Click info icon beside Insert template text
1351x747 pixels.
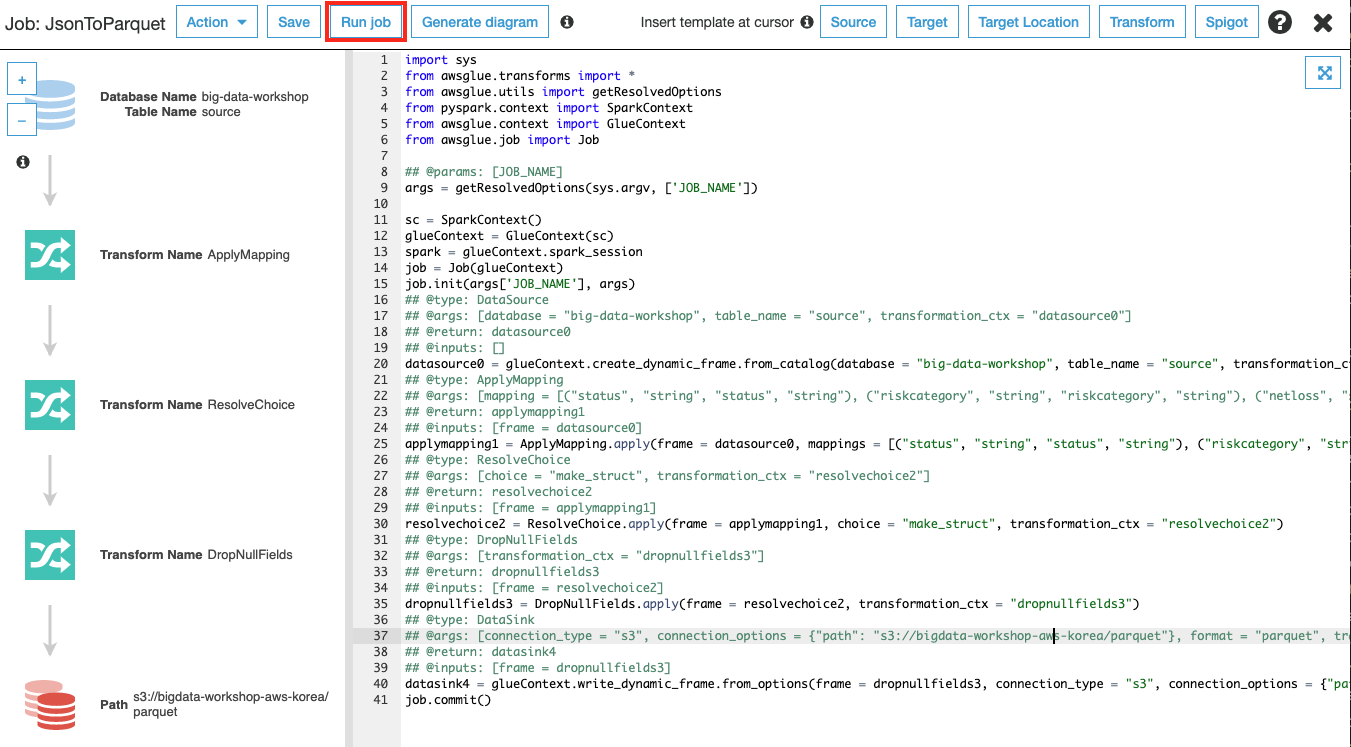[x=806, y=22]
